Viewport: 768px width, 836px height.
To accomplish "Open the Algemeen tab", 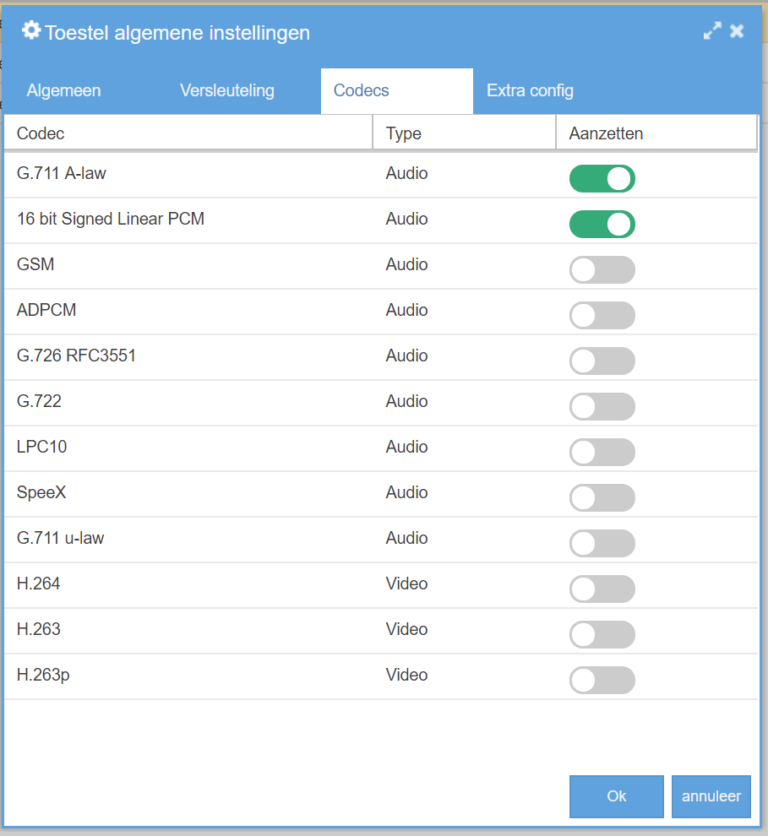I will point(64,91).
